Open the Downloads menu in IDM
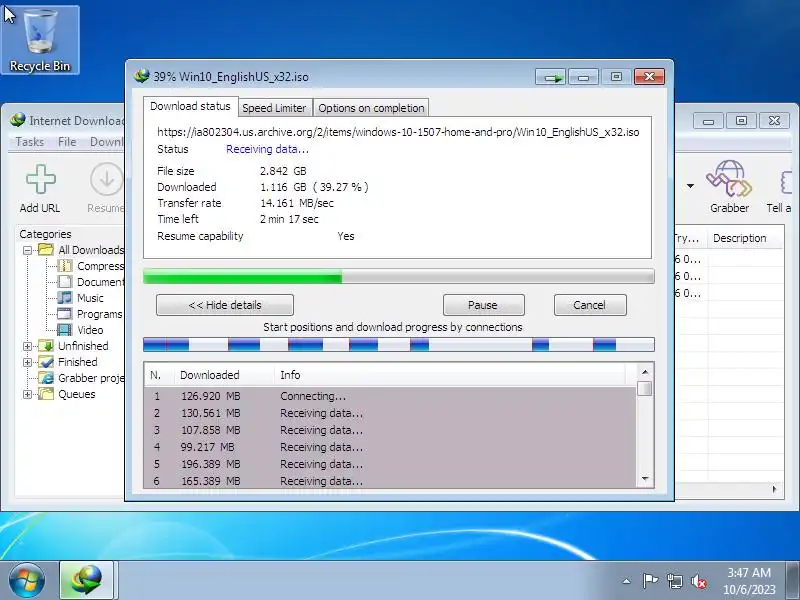The width and height of the screenshot is (800, 600). 106,142
